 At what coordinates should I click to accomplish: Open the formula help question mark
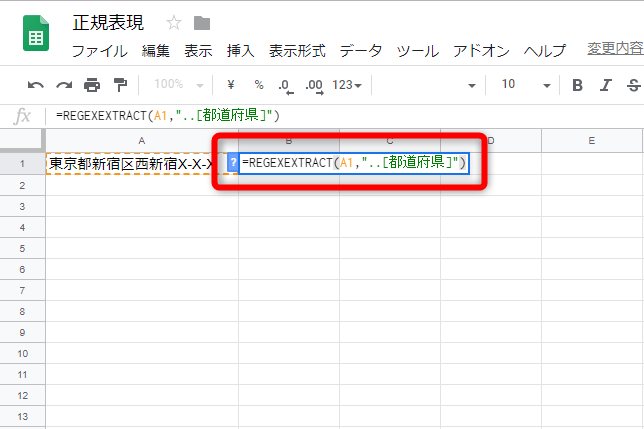[232, 163]
